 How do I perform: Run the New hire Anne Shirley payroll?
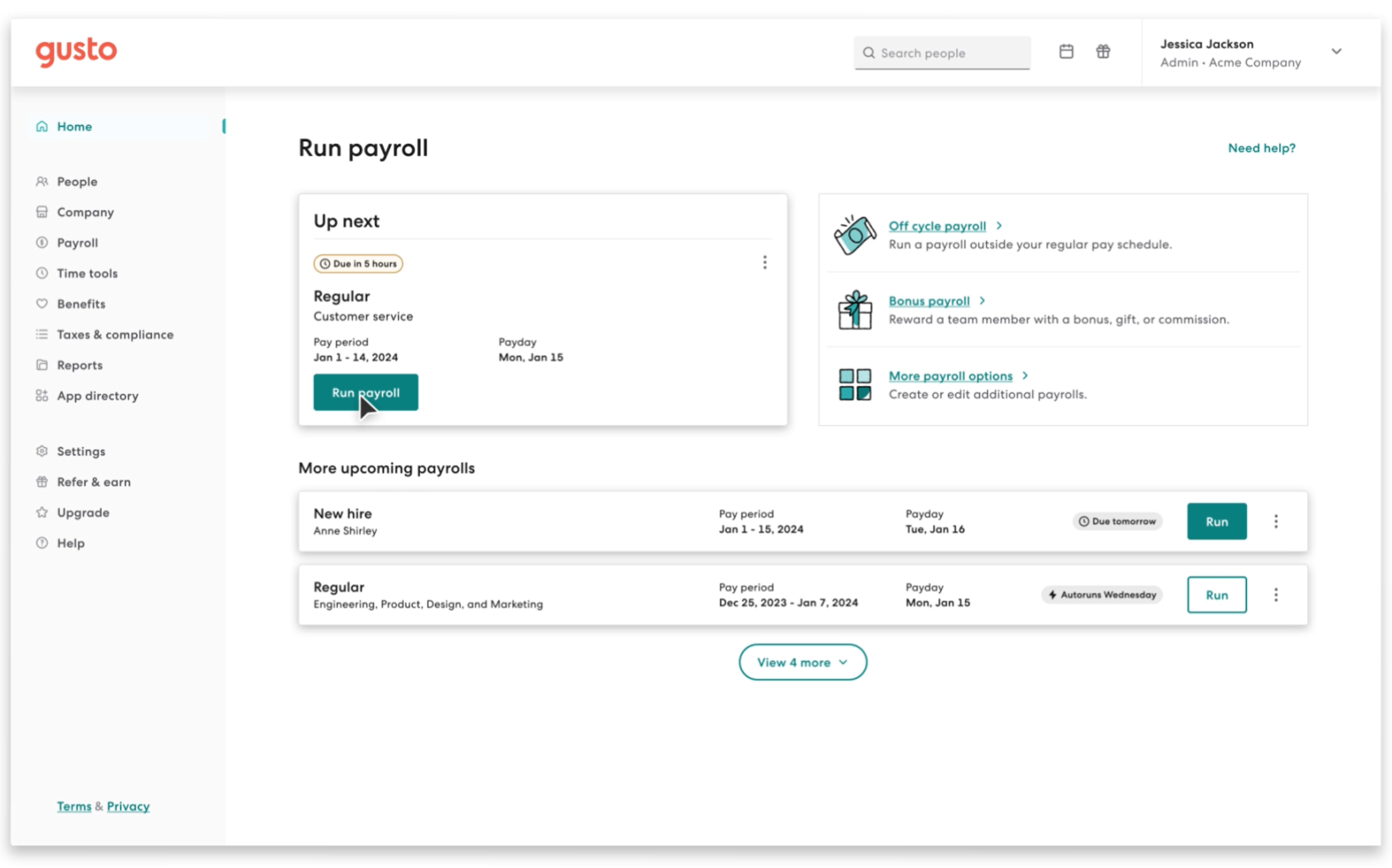(x=1216, y=521)
